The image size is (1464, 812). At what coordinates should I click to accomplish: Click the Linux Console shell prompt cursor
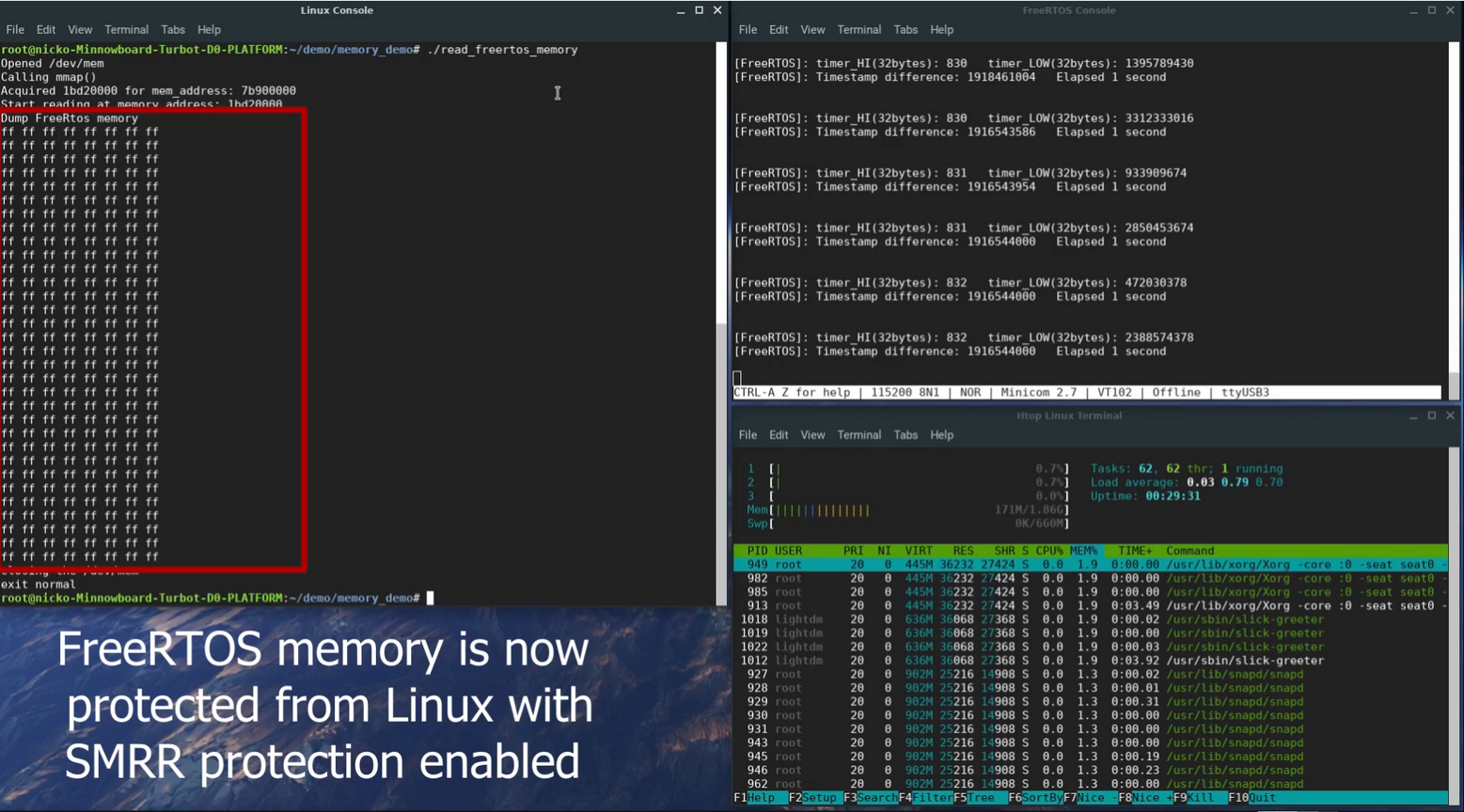[x=431, y=598]
